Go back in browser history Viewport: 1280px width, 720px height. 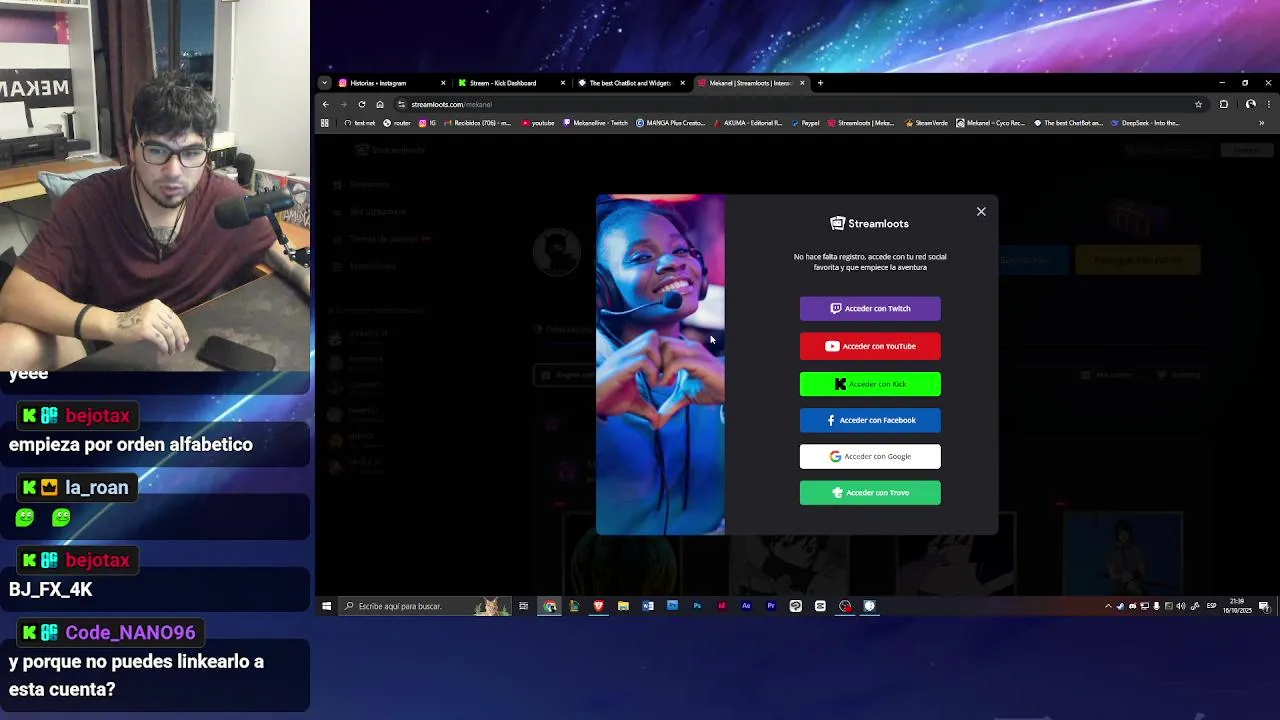click(325, 104)
